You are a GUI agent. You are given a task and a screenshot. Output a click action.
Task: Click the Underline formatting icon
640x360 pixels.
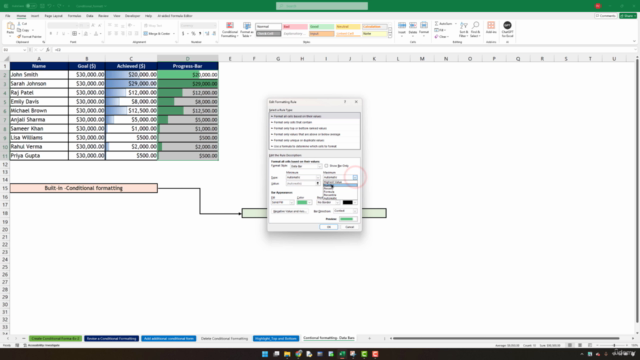pos(64,33)
